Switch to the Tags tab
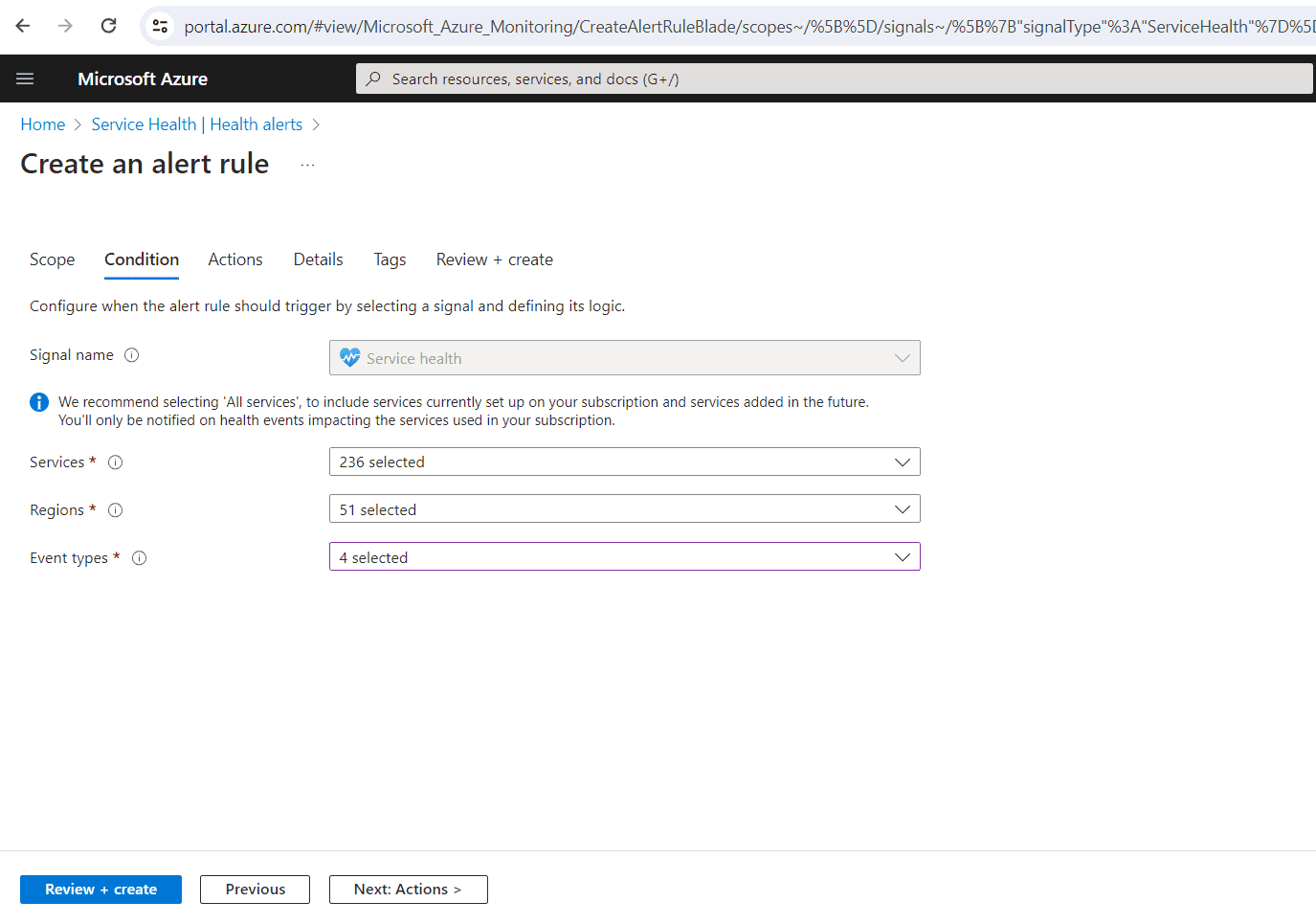 (390, 259)
